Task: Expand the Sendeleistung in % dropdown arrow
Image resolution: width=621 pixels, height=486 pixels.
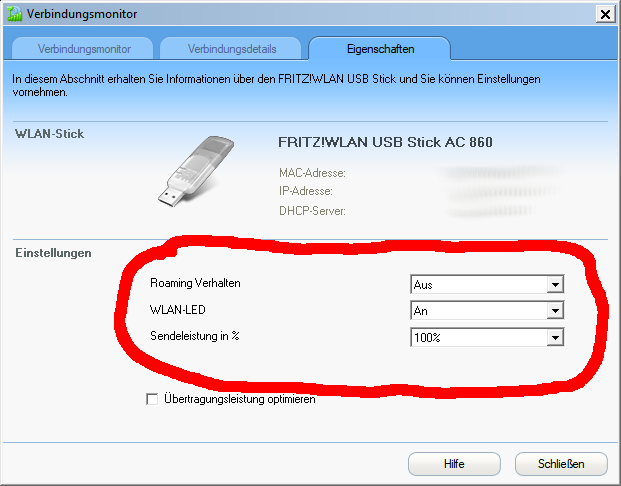Action: 555,337
